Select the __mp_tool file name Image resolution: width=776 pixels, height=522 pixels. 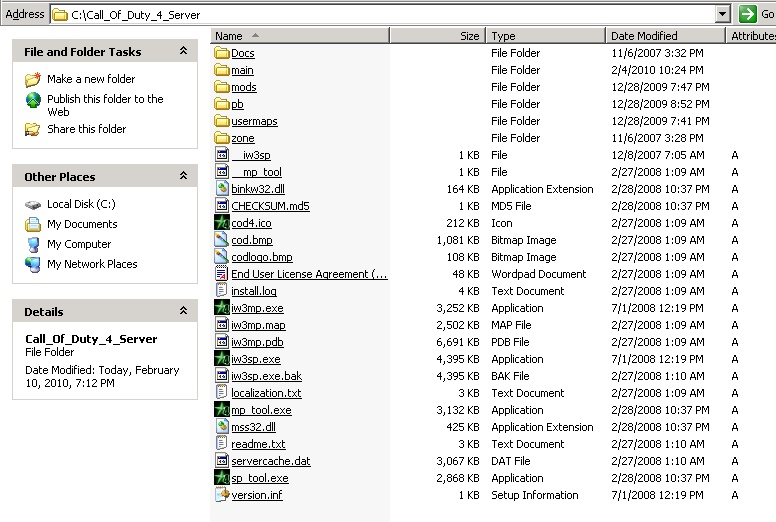point(256,172)
